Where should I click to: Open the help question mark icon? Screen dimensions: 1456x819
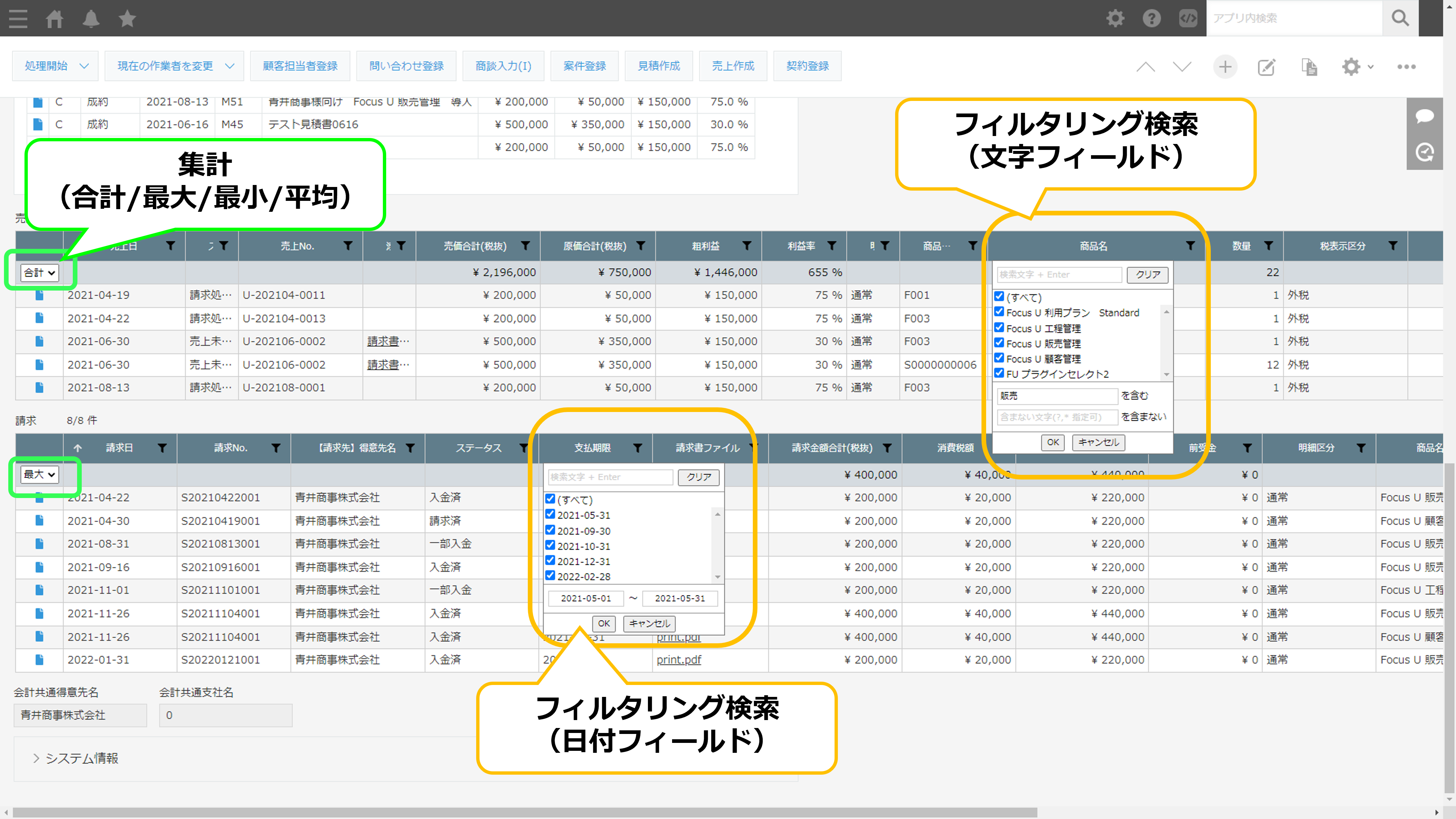click(x=1151, y=18)
